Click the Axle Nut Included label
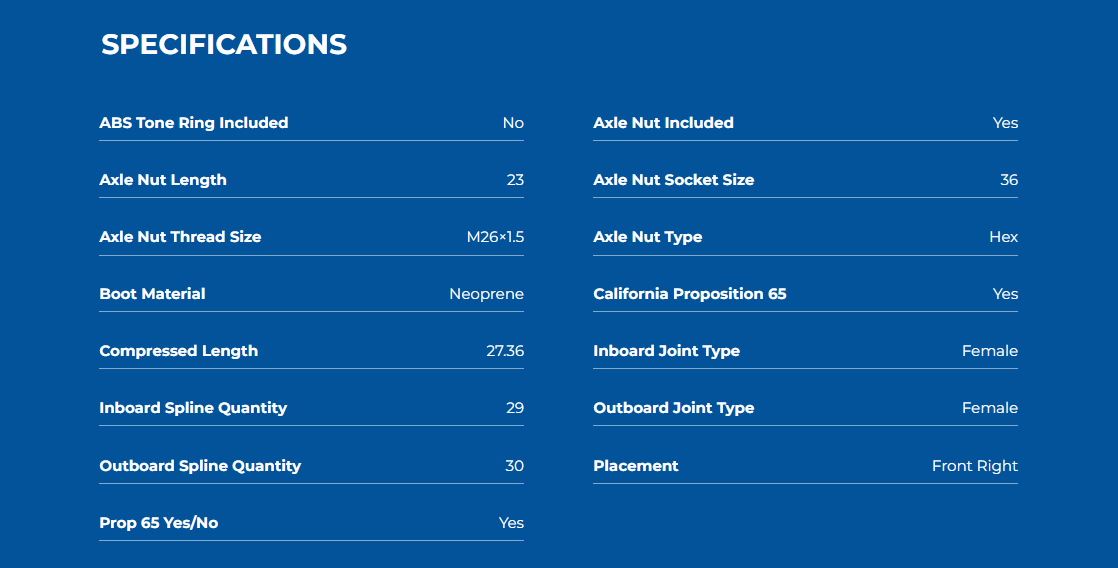The height and width of the screenshot is (568, 1118). (x=663, y=123)
